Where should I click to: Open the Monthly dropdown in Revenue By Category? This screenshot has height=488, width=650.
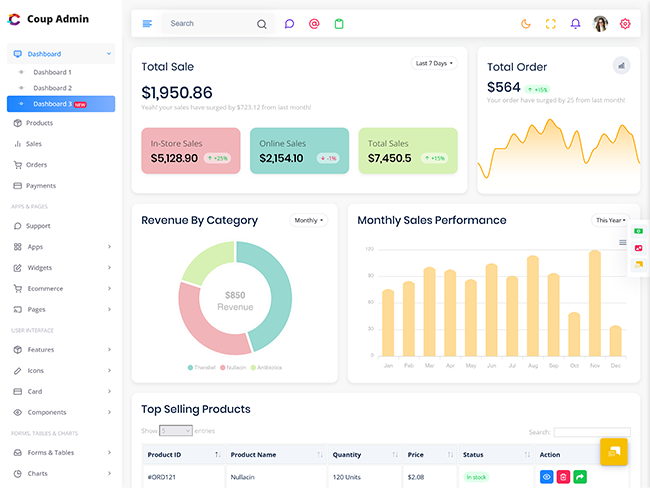point(308,220)
